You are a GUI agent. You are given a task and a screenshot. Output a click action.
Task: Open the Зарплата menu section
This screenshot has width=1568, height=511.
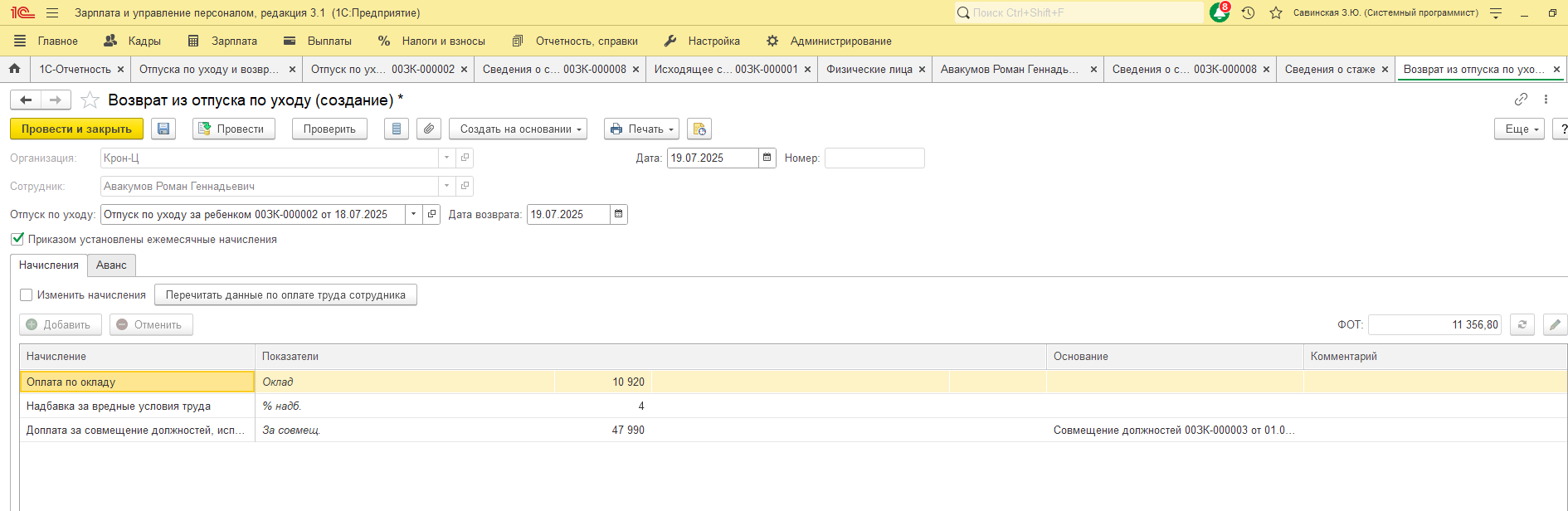pos(223,41)
